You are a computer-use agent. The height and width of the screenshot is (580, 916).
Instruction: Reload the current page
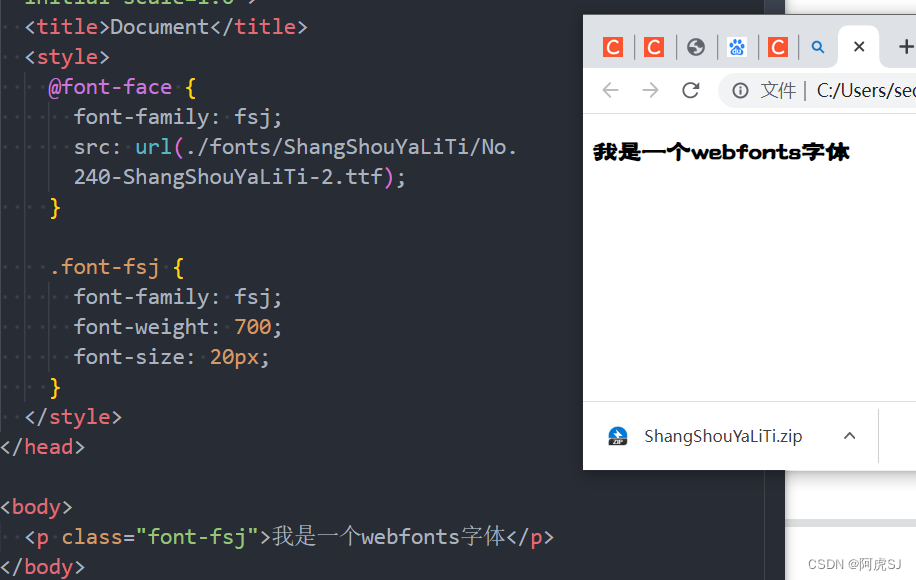[691, 90]
